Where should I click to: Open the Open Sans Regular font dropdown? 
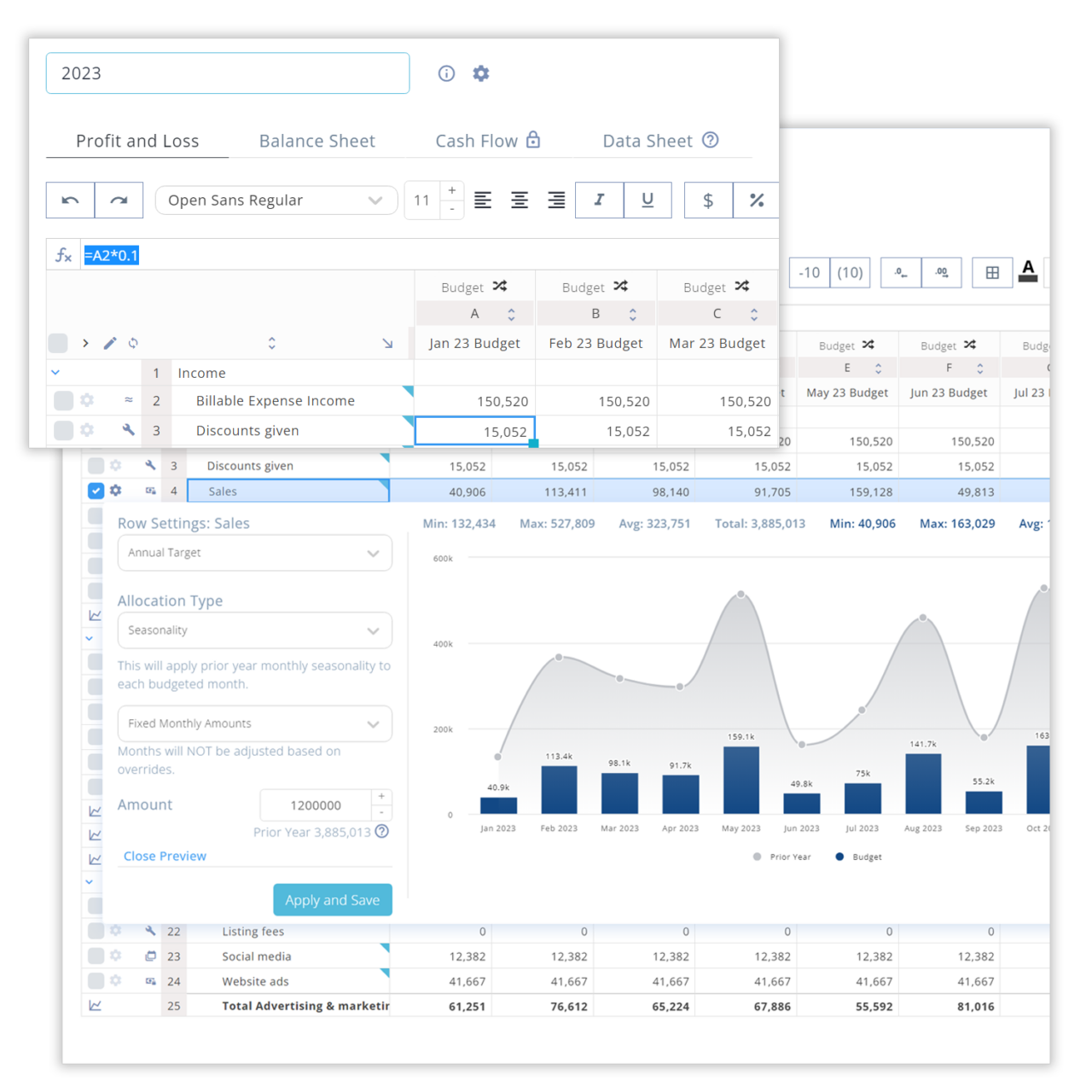coord(276,200)
